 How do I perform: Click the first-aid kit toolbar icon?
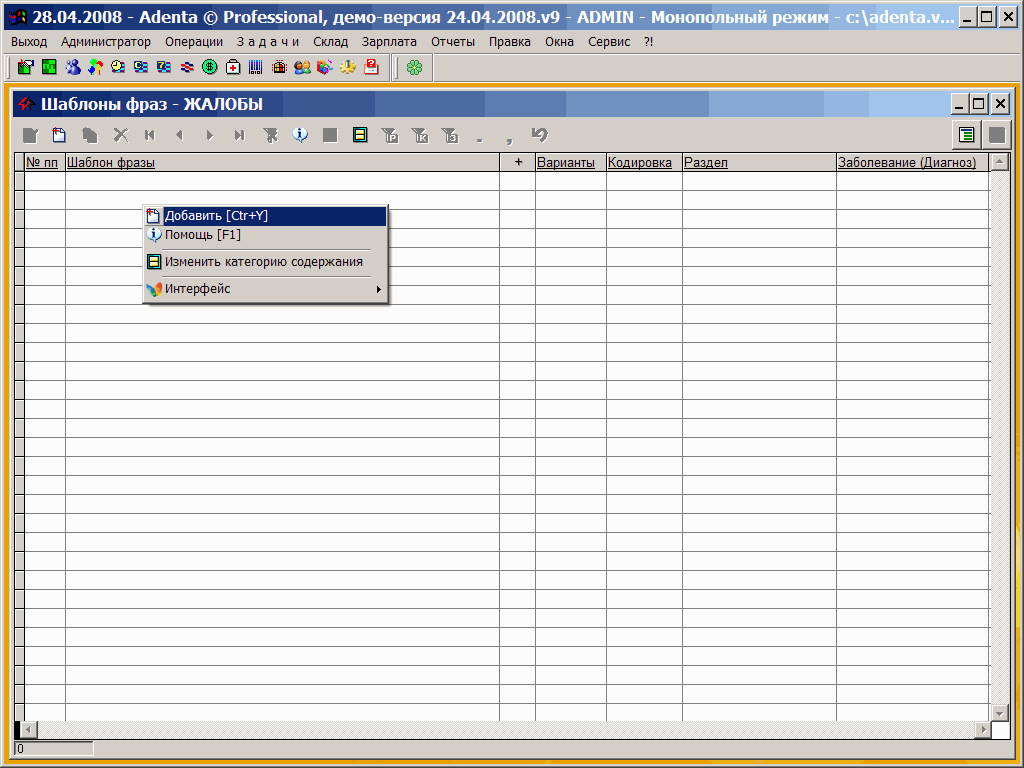coord(233,67)
